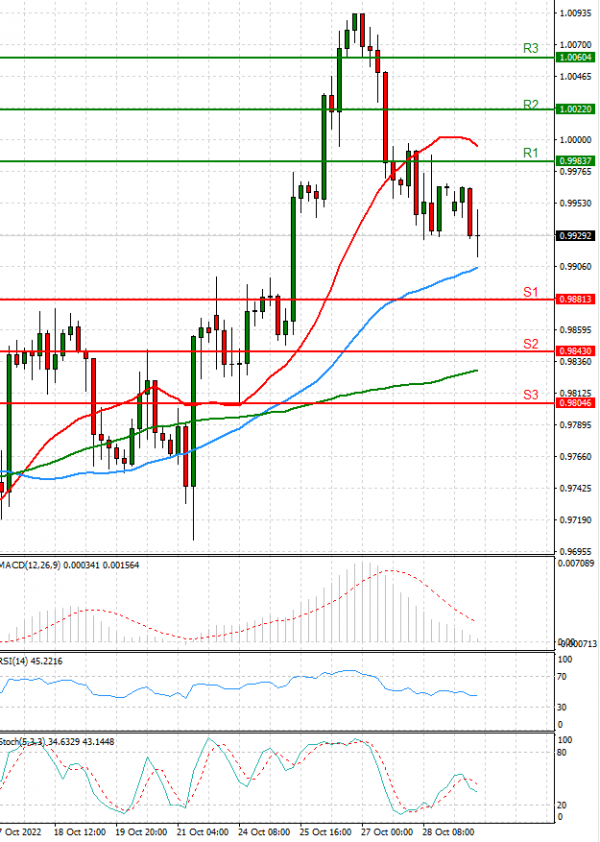Click the 0.97895 price axis value
This screenshot has height=842, width=600.
point(575,425)
